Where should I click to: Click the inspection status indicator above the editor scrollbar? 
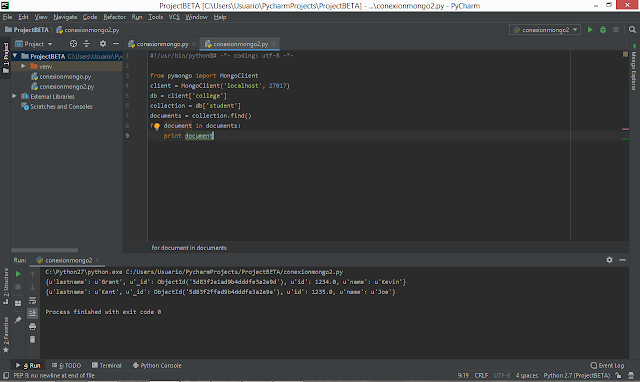tap(625, 54)
